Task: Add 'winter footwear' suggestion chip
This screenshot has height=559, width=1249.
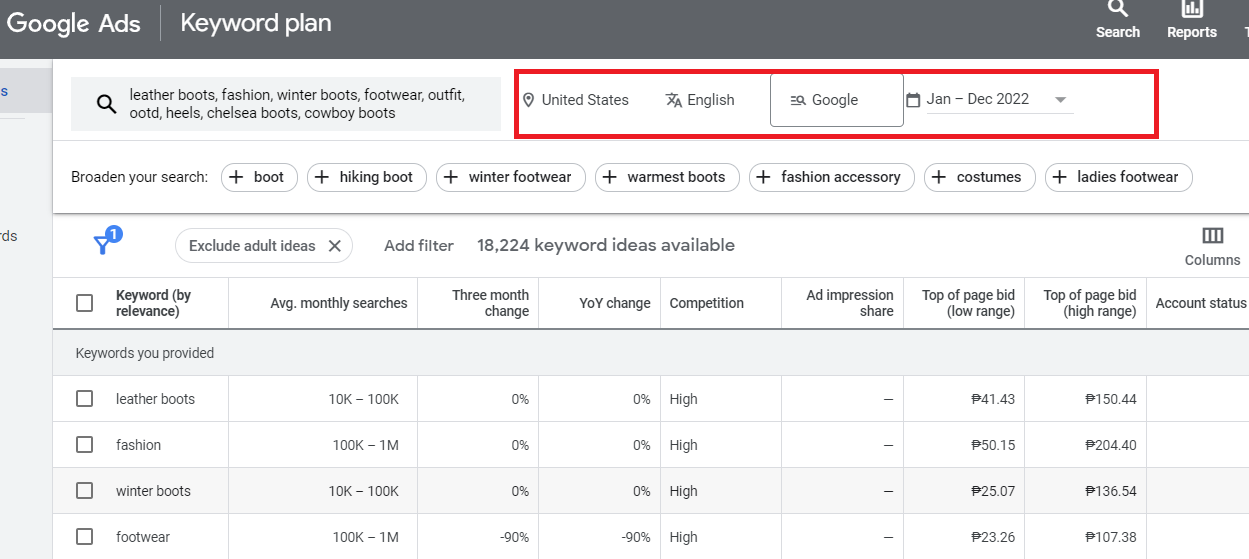Action: 511,177
